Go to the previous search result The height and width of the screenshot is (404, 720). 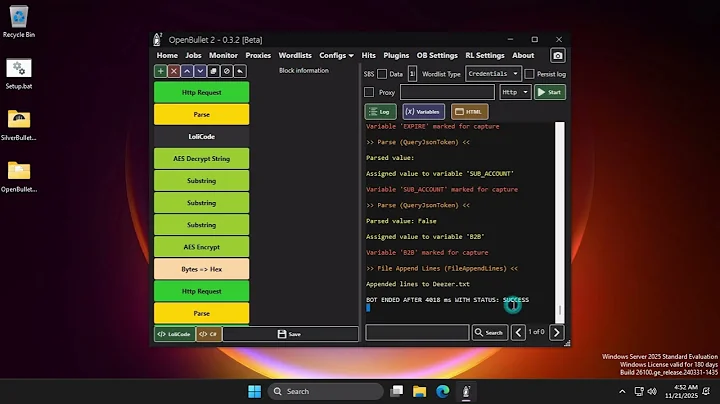pos(518,332)
